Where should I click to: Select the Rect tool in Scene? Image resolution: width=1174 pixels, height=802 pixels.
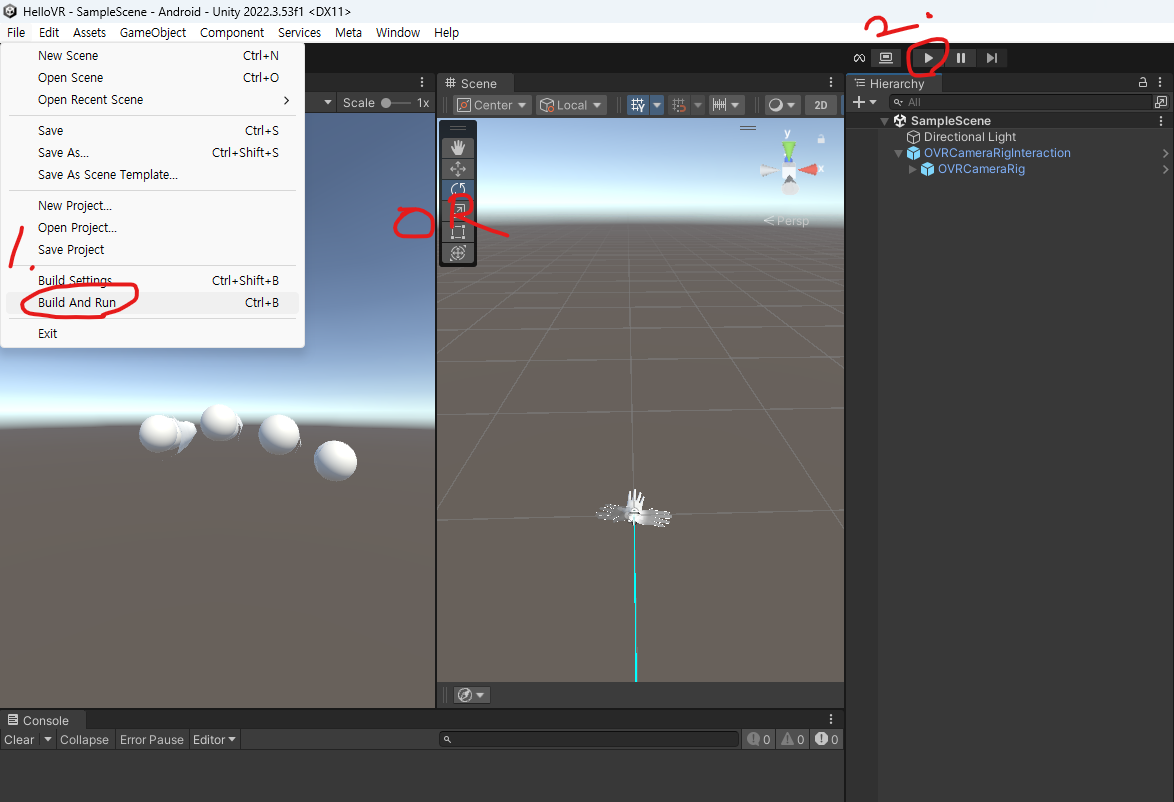tap(458, 231)
